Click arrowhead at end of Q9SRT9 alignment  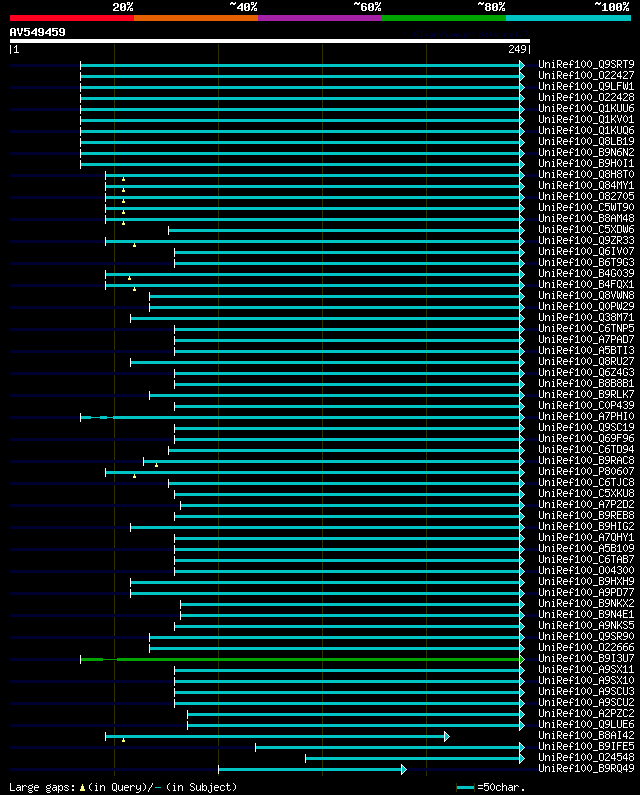(x=522, y=65)
